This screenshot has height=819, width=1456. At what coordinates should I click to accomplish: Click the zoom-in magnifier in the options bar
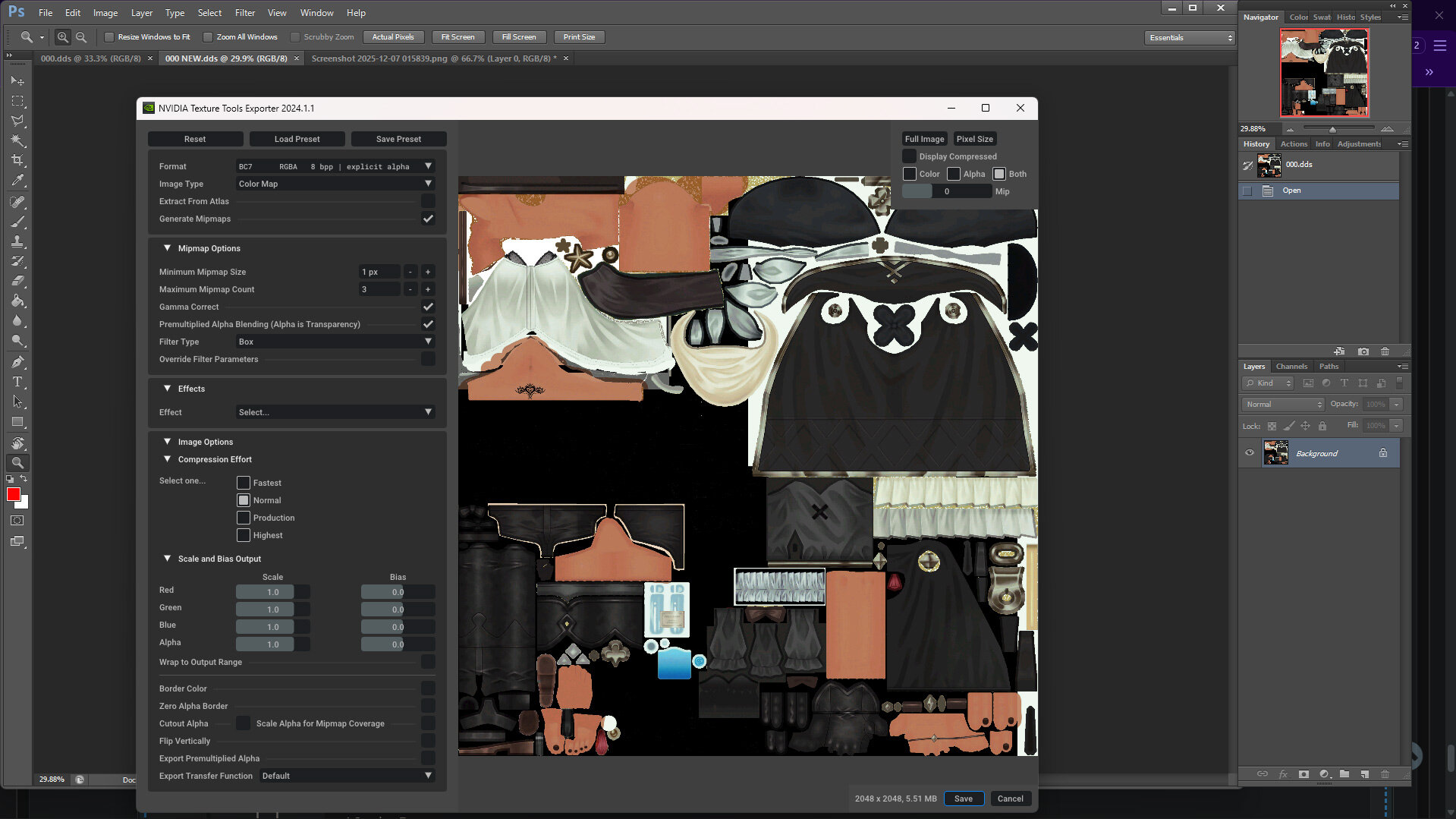pos(63,37)
